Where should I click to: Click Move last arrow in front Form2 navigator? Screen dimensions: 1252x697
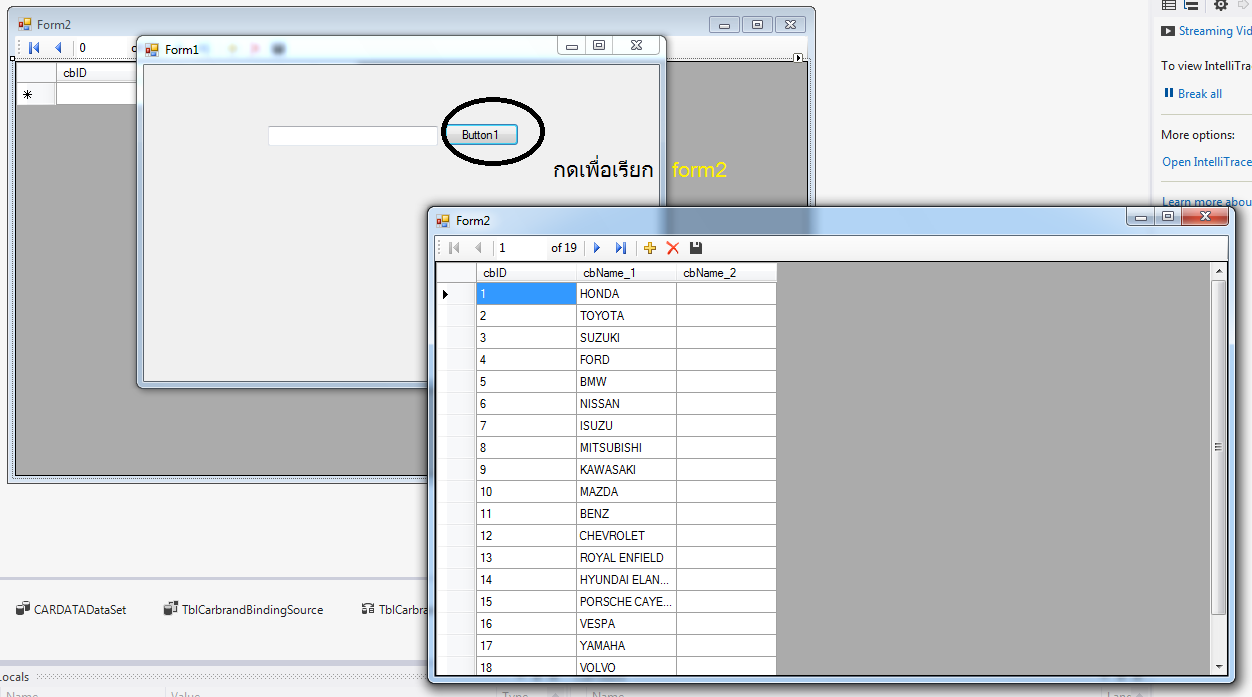(x=621, y=248)
